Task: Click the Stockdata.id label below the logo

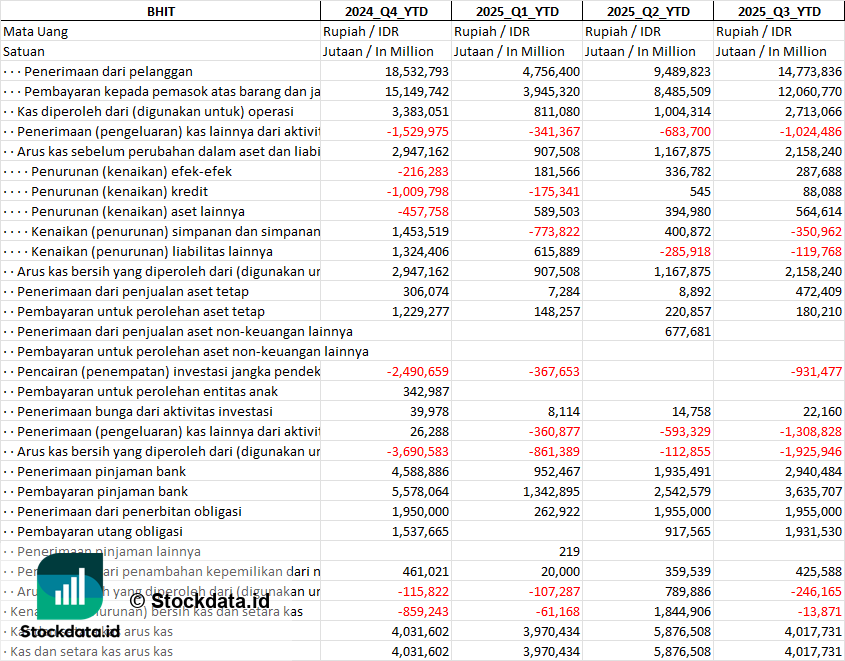Action: point(70,631)
